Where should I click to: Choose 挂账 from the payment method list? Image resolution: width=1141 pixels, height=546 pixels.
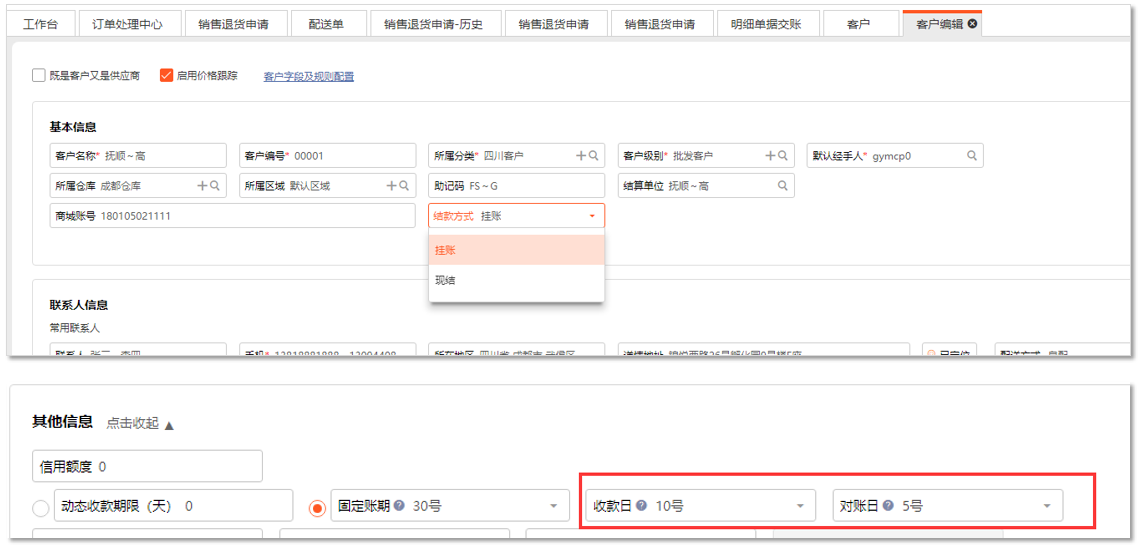pyautogui.click(x=517, y=250)
